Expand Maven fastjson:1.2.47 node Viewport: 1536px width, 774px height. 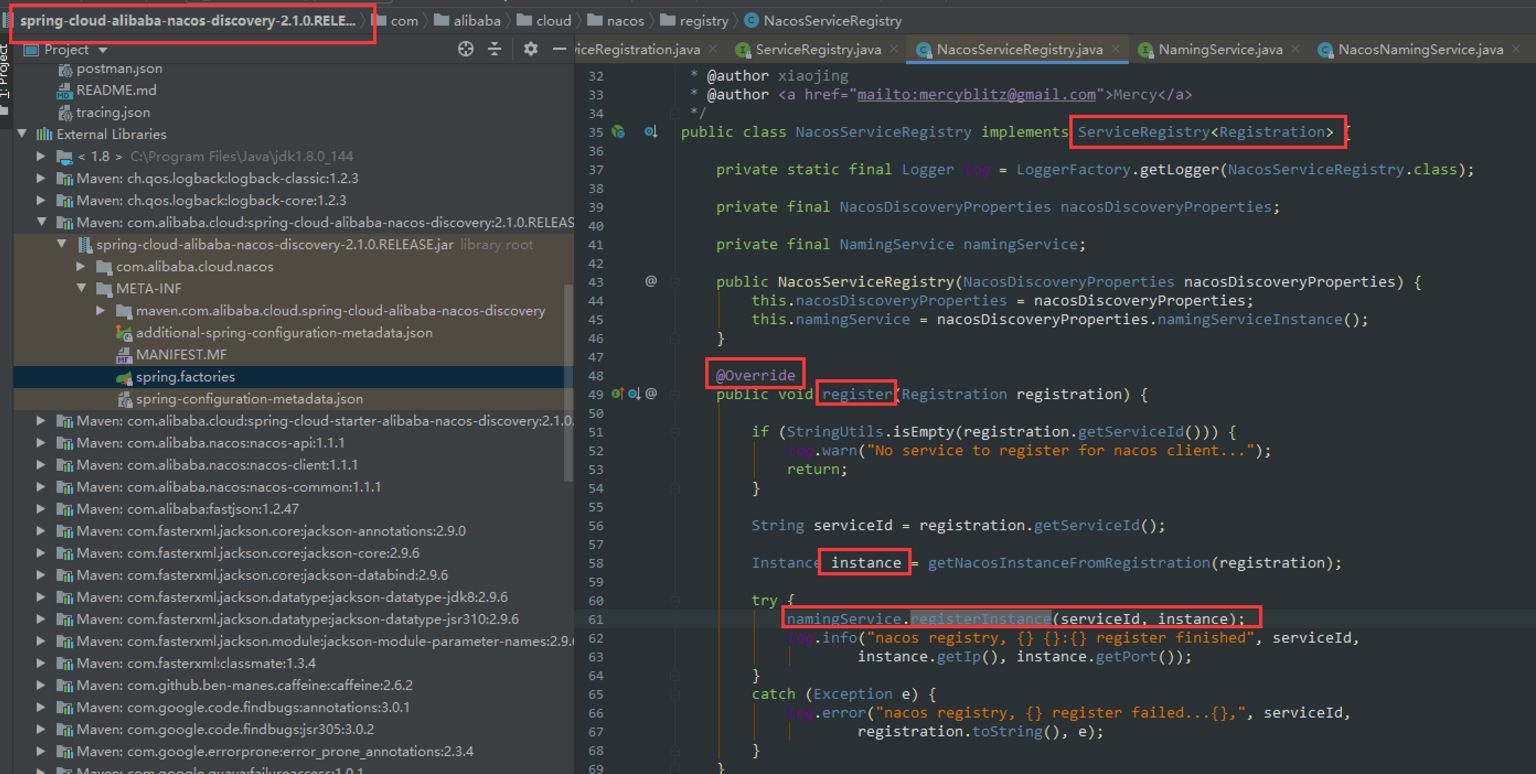point(41,509)
